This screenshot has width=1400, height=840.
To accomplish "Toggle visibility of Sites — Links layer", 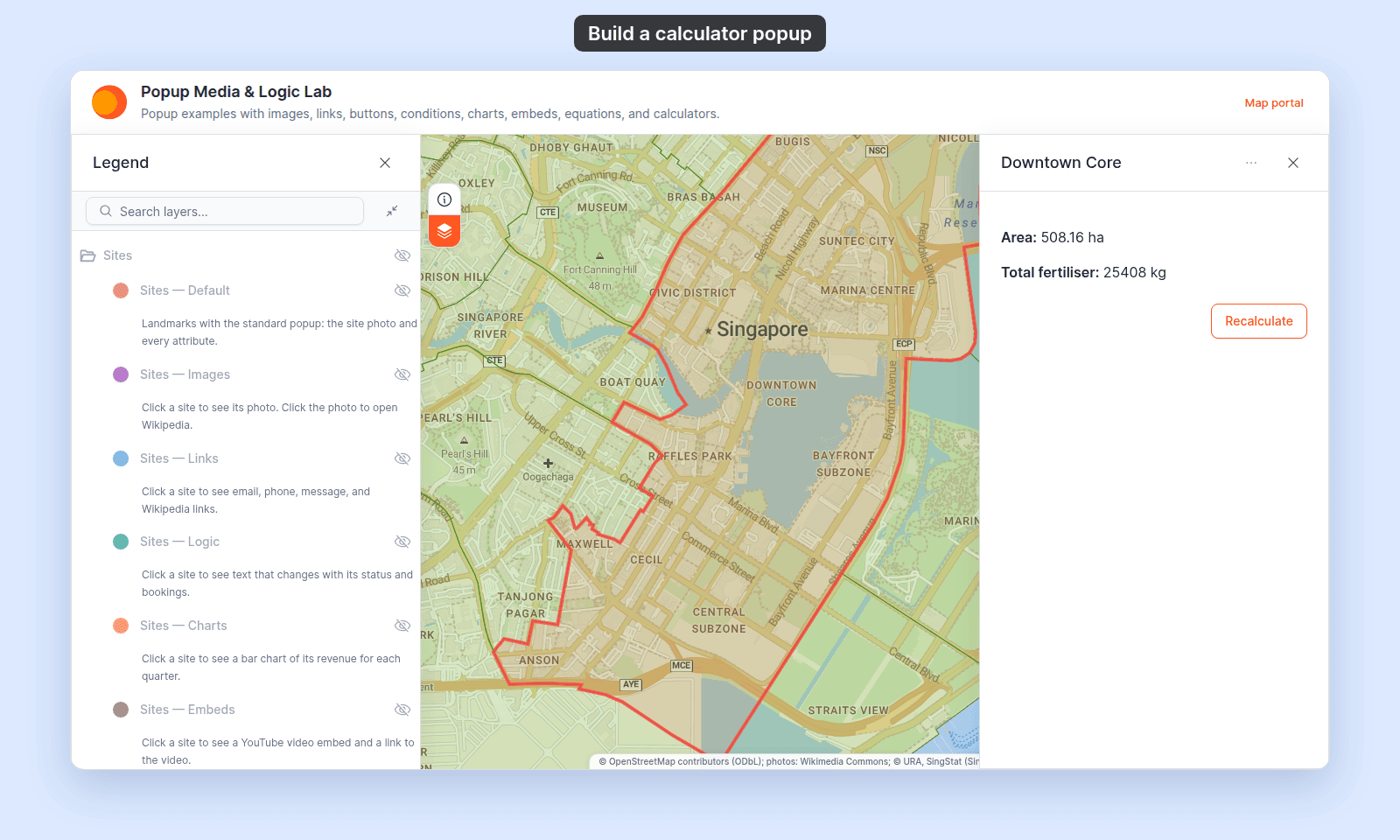I will (402, 458).
